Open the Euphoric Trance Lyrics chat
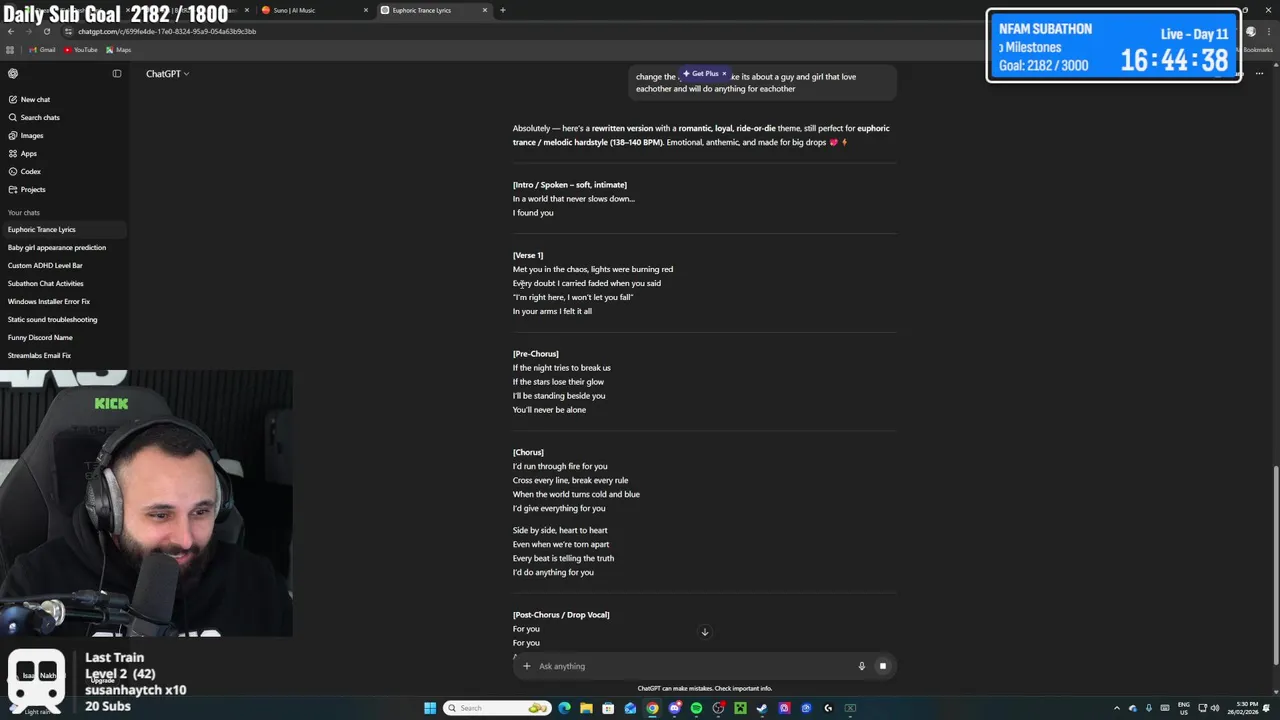The width and height of the screenshot is (1280, 720). [x=64, y=229]
